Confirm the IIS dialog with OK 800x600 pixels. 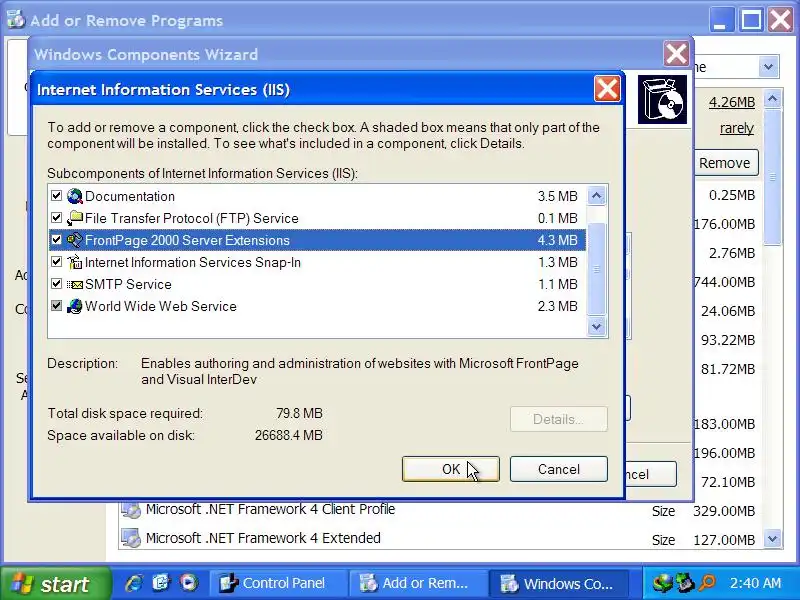451,469
